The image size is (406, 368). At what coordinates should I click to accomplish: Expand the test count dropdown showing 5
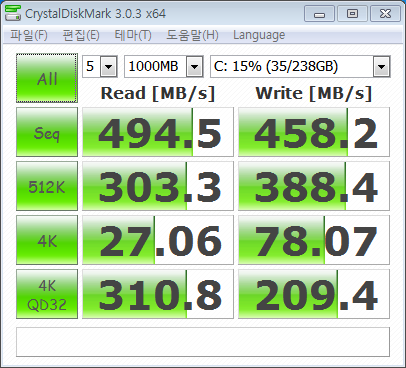(x=109, y=67)
